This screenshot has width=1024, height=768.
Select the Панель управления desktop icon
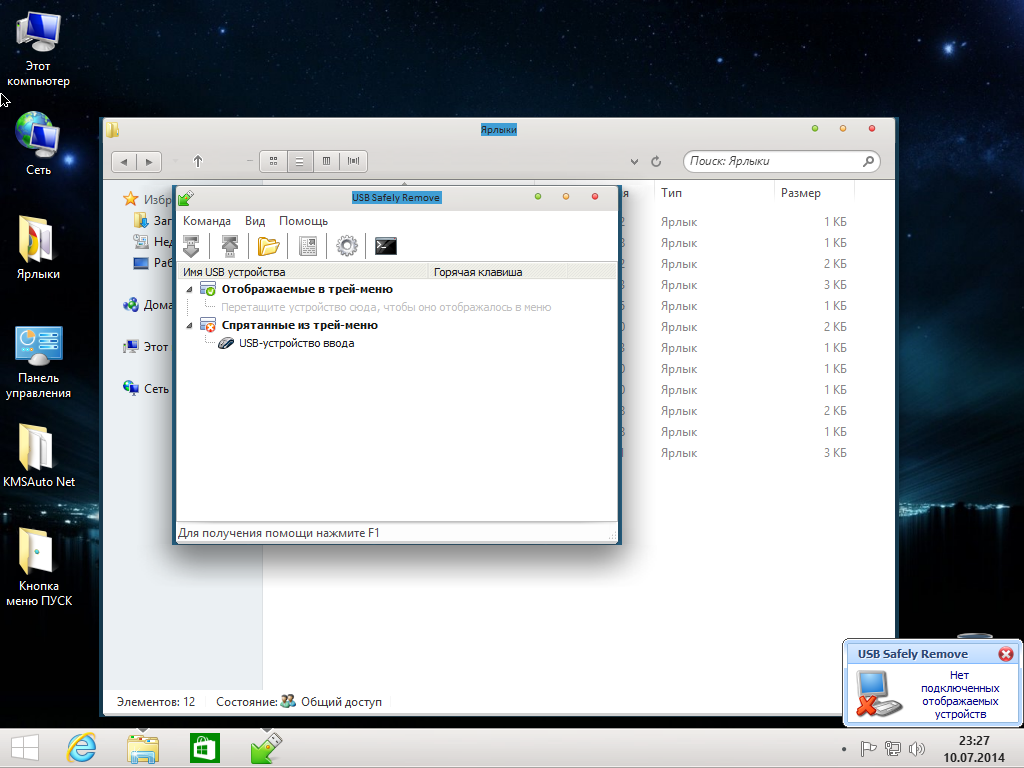point(38,362)
